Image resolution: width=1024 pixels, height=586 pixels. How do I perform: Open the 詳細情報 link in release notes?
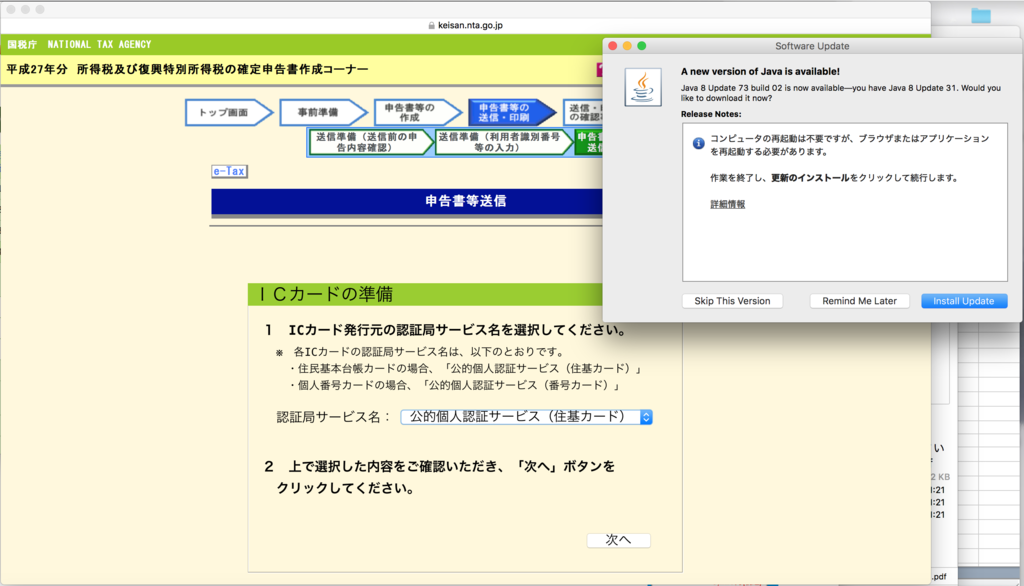(728, 204)
